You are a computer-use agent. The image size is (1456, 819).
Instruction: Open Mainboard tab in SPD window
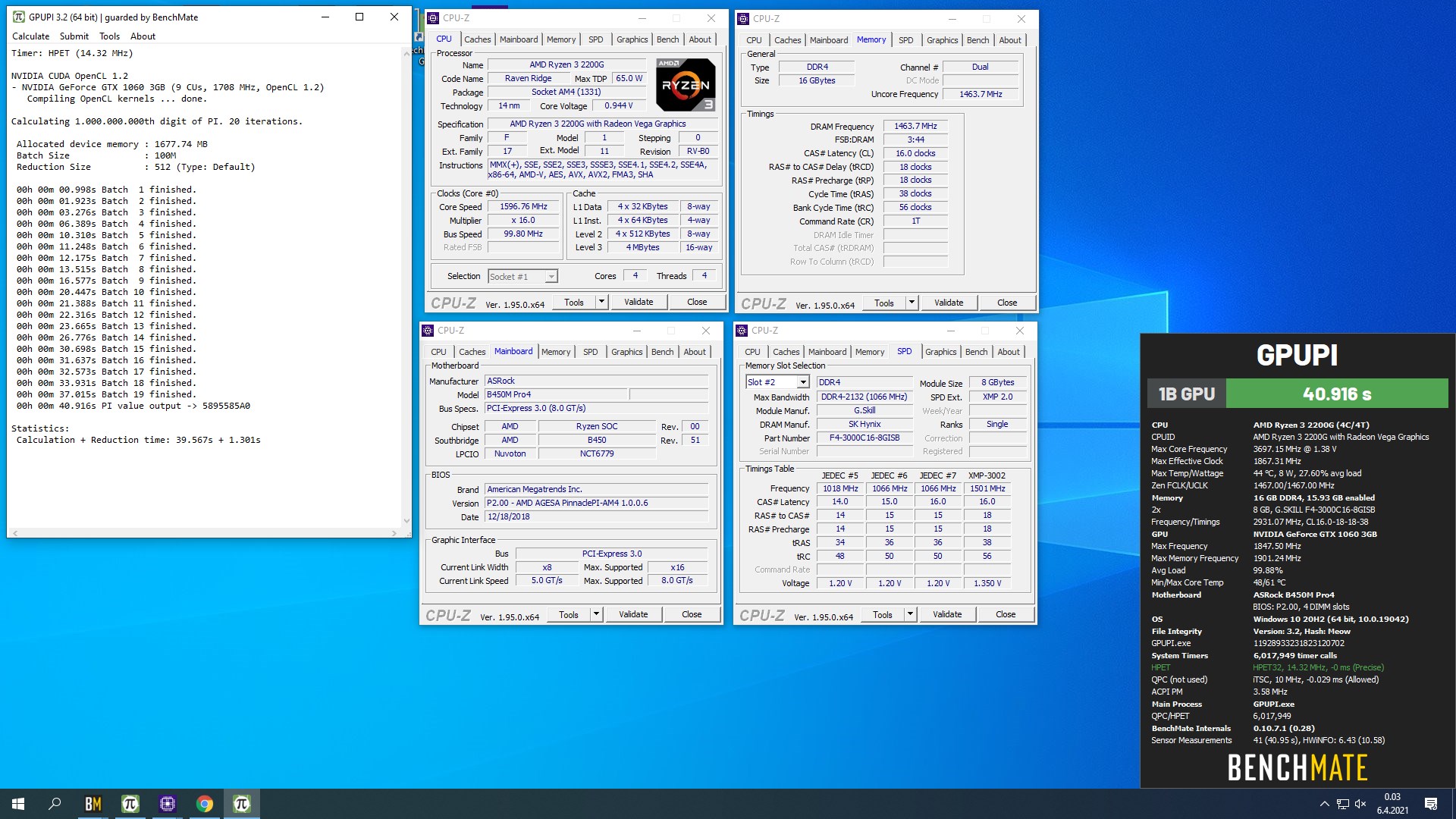pos(827,352)
